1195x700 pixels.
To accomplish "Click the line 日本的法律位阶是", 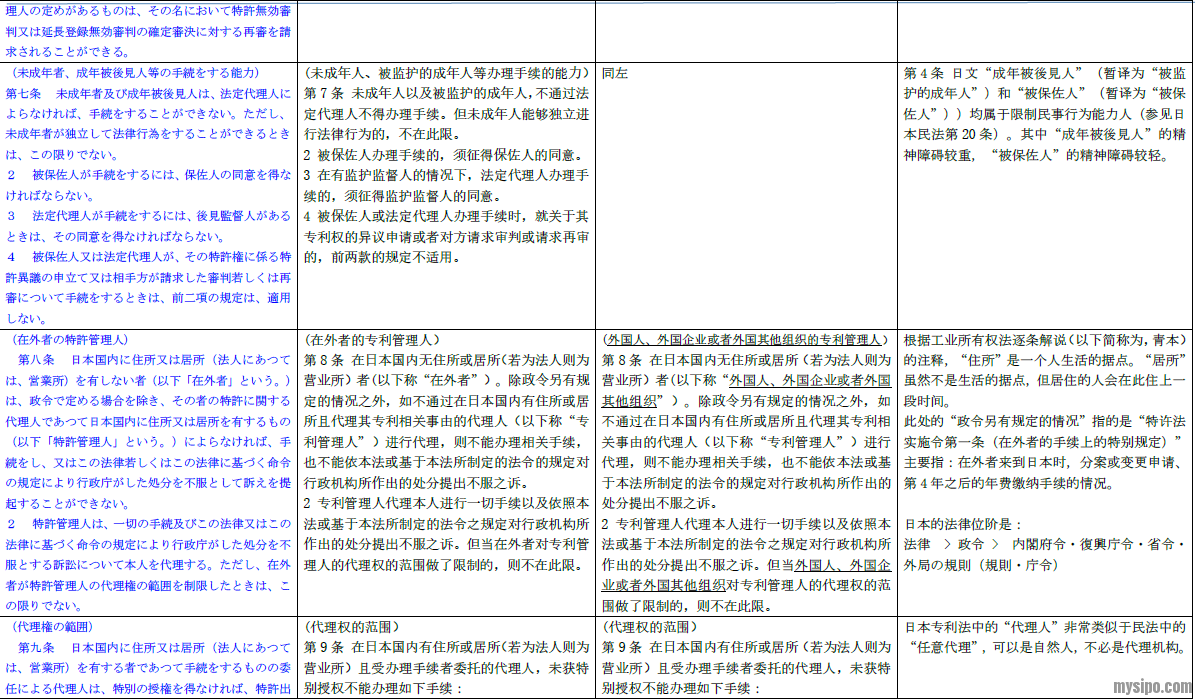I will [963, 524].
